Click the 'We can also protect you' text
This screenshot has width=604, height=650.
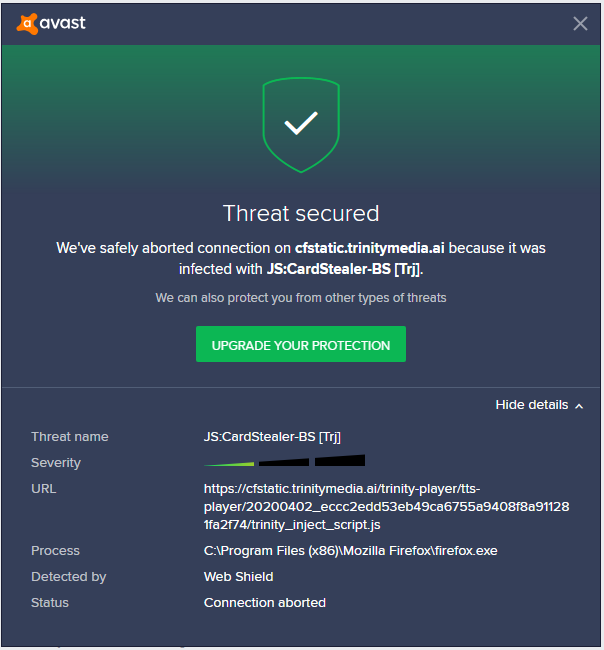point(301,298)
